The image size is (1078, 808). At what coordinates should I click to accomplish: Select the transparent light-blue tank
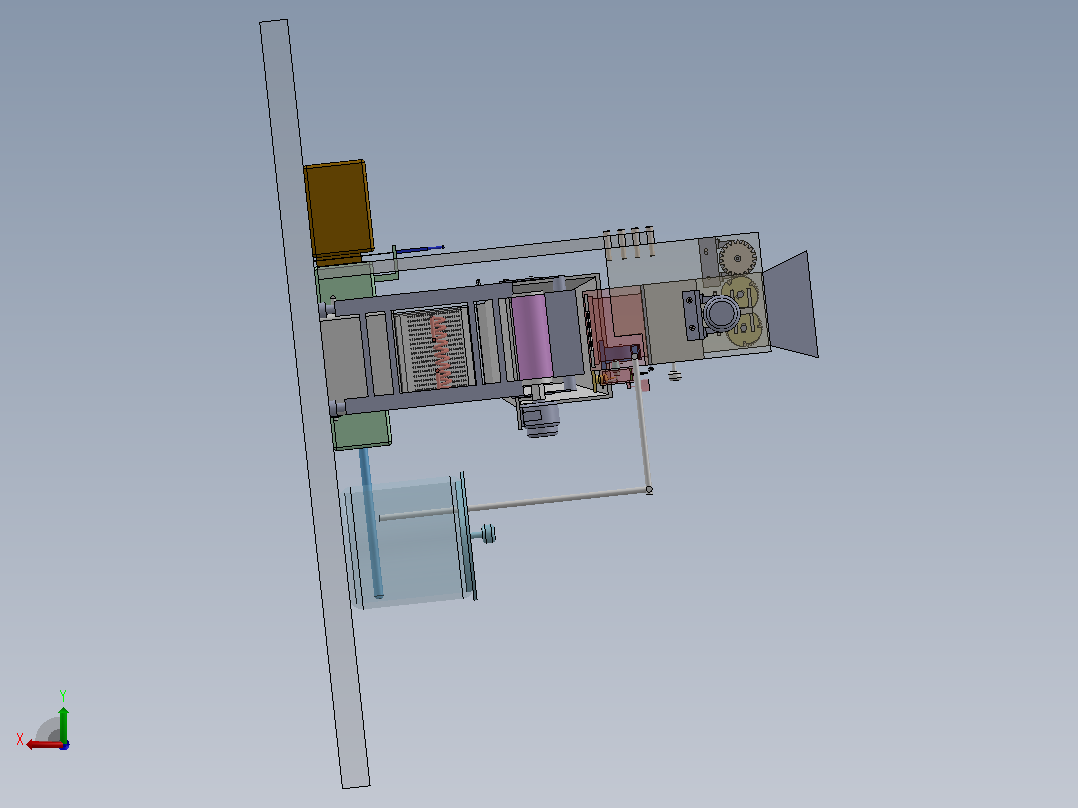click(410, 543)
